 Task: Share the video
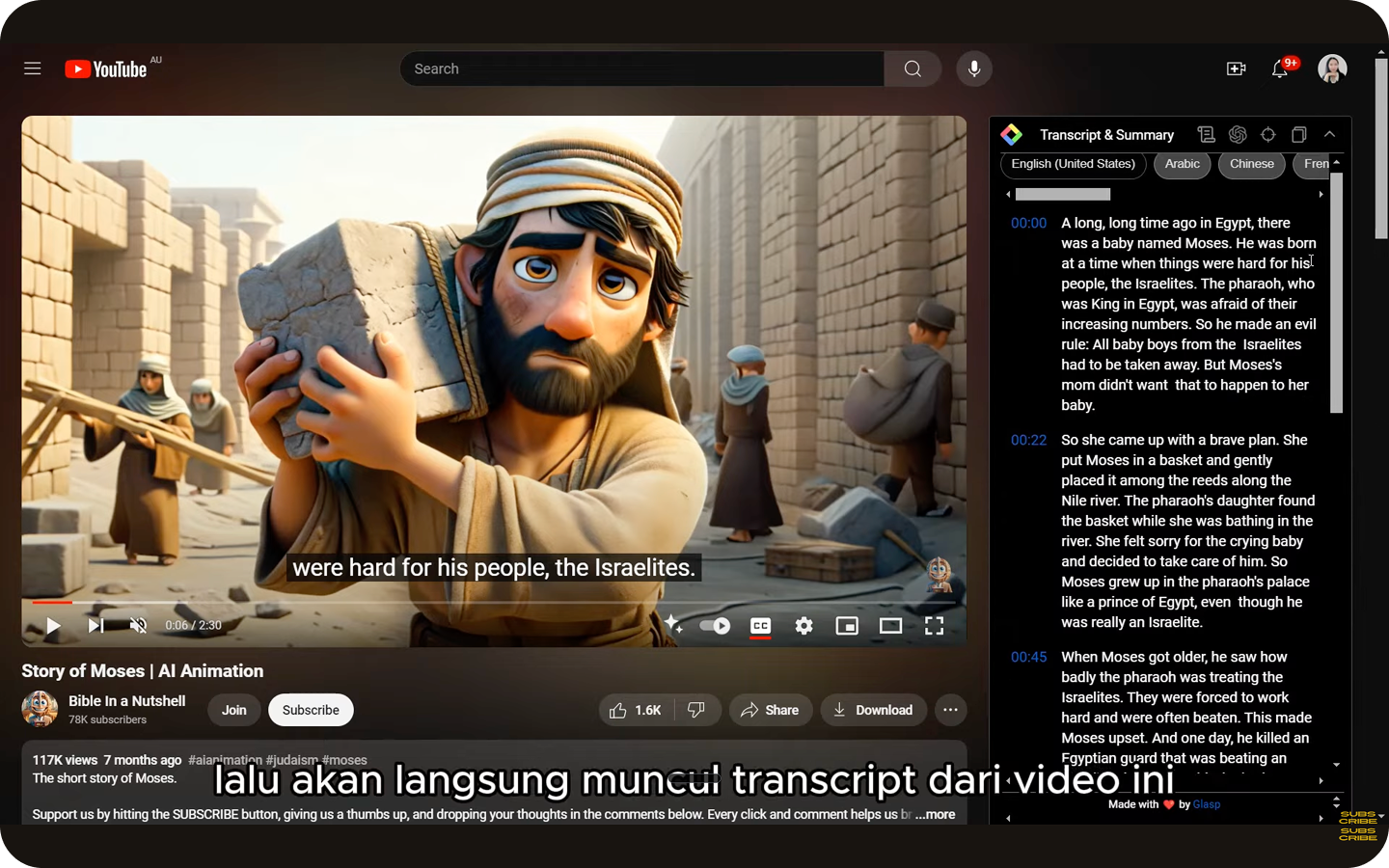coord(770,710)
